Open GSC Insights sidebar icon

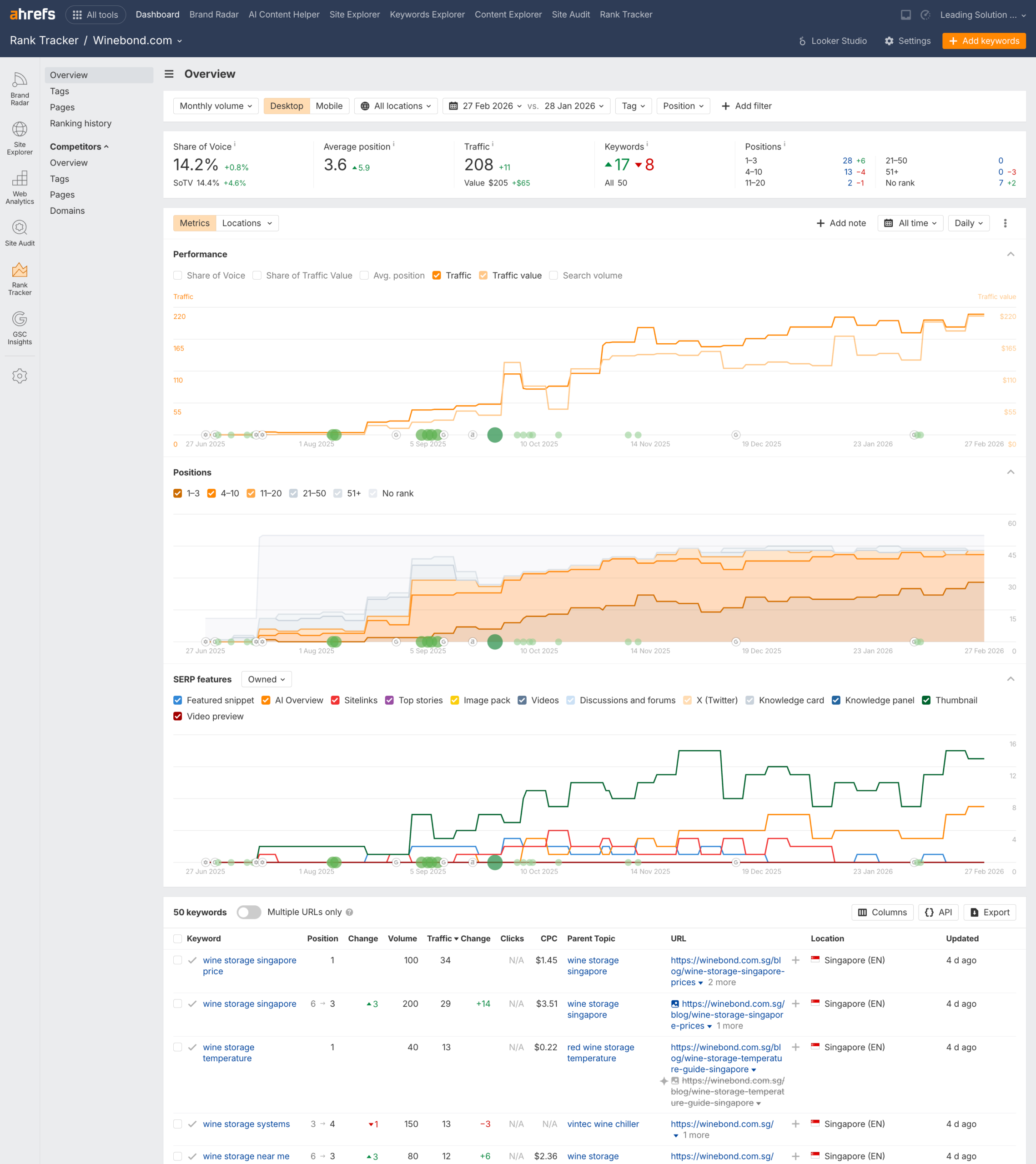click(x=20, y=328)
